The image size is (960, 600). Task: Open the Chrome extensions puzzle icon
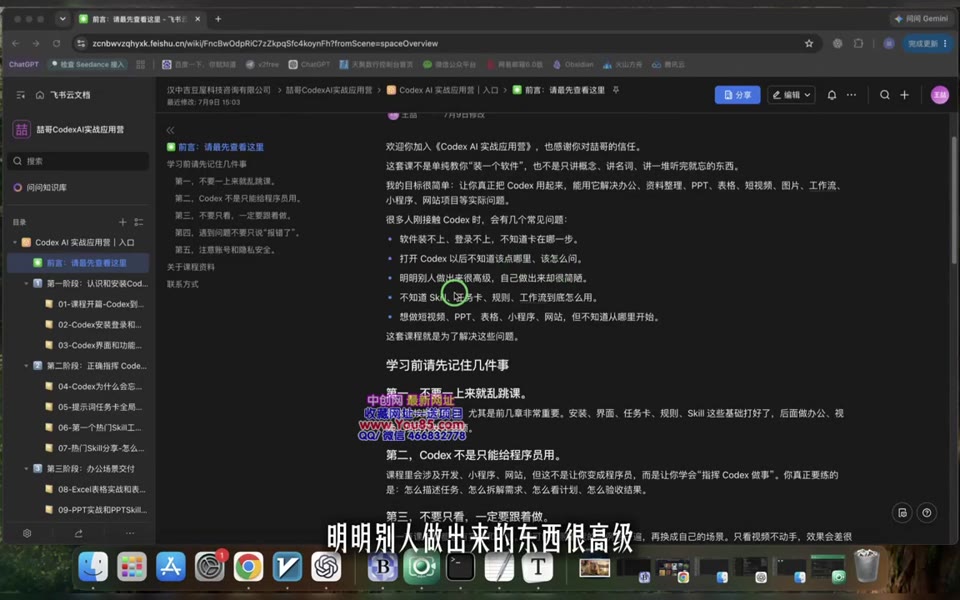click(858, 43)
